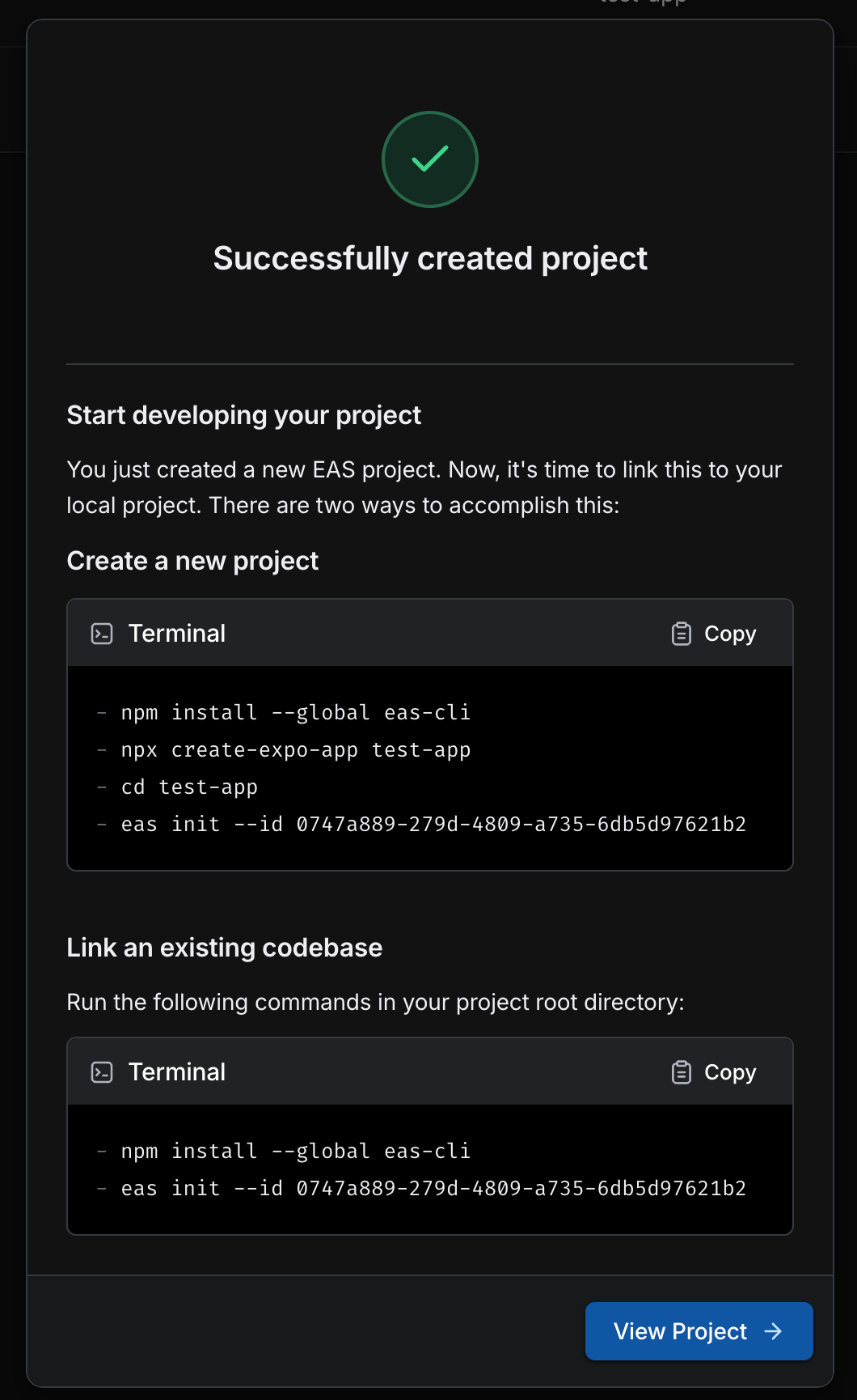
Task: Click the clipboard icon in the first Terminal header
Action: coord(681,634)
